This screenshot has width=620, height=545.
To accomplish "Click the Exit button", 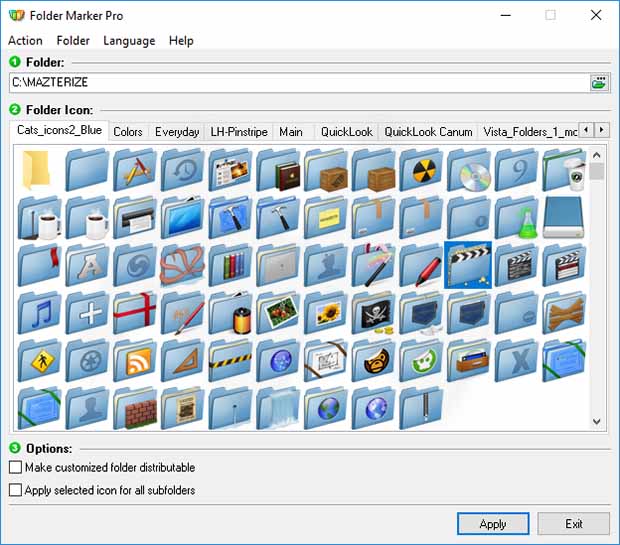I will pos(573,524).
